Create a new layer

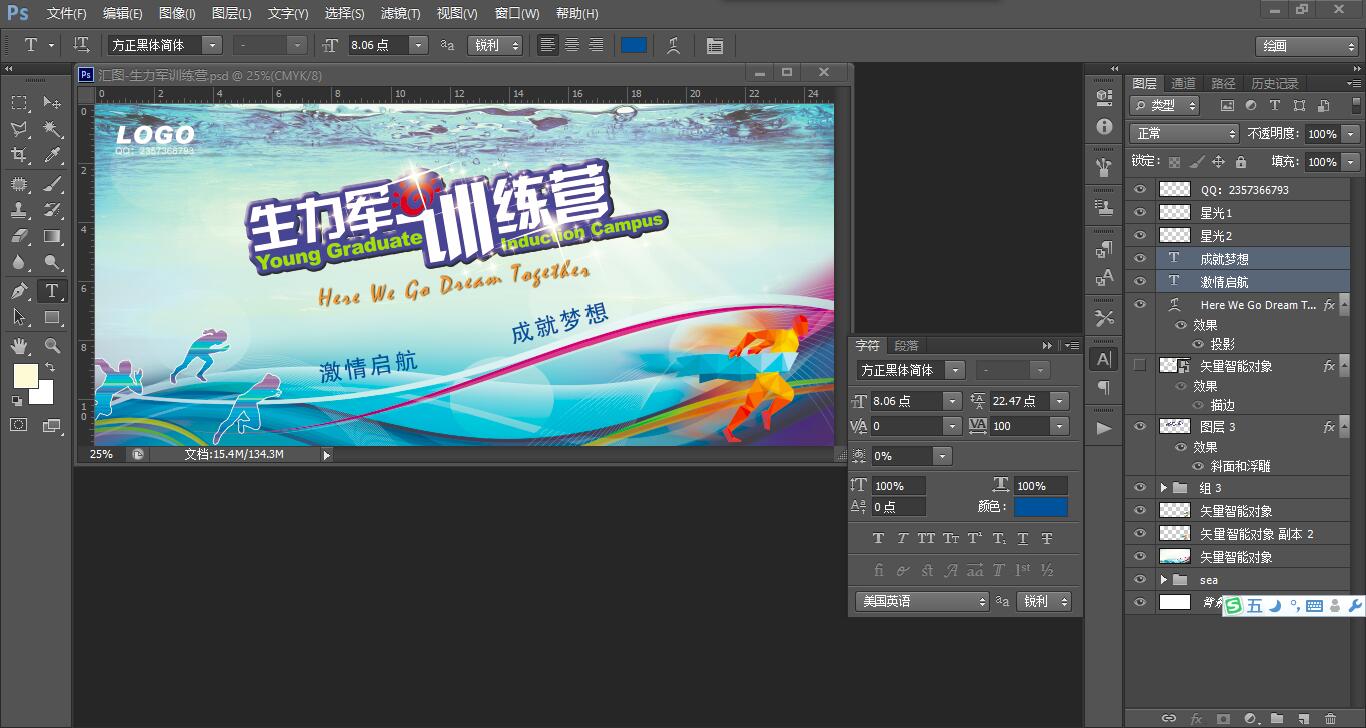click(x=1303, y=718)
